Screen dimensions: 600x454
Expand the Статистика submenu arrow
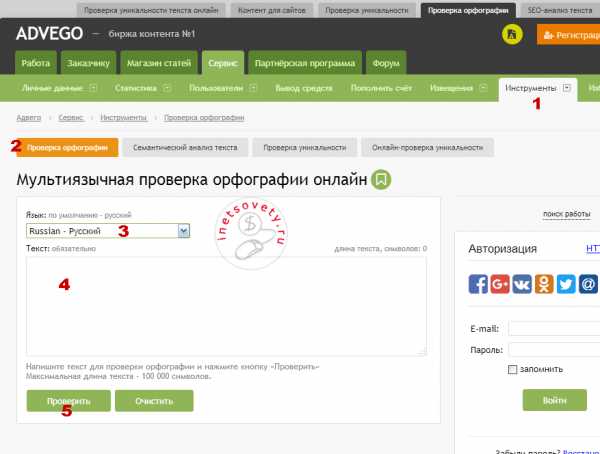tap(167, 88)
